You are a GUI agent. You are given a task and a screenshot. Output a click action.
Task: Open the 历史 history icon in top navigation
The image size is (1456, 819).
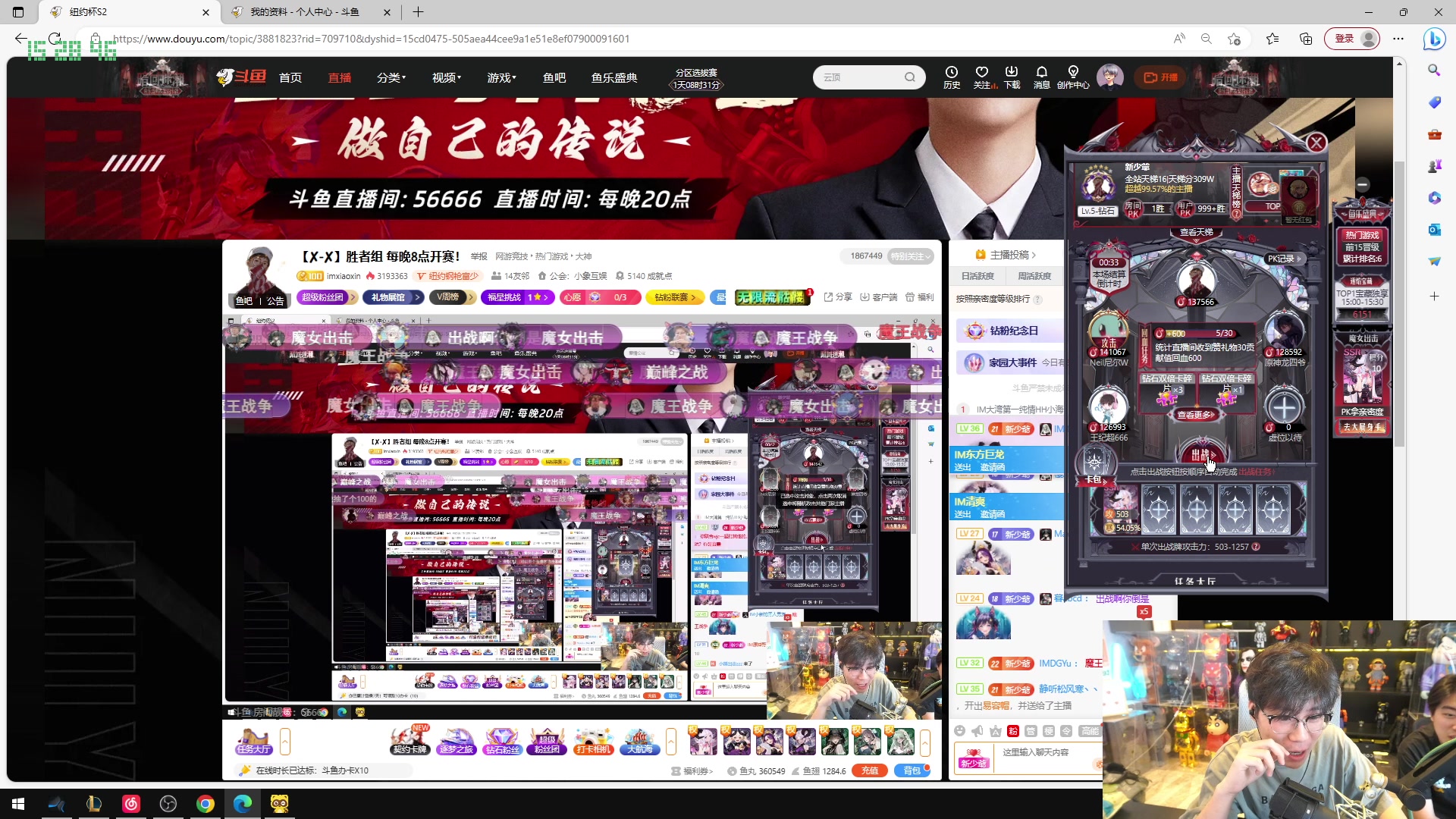[x=951, y=77]
